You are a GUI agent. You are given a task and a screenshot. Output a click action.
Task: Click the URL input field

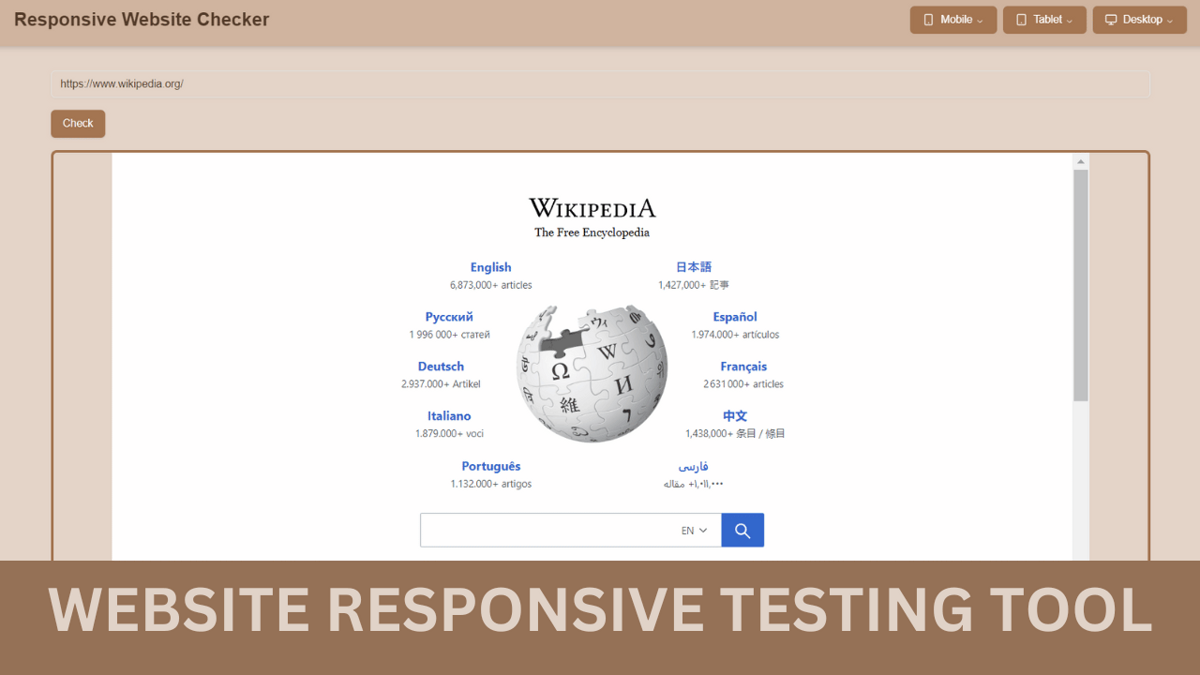tap(600, 84)
